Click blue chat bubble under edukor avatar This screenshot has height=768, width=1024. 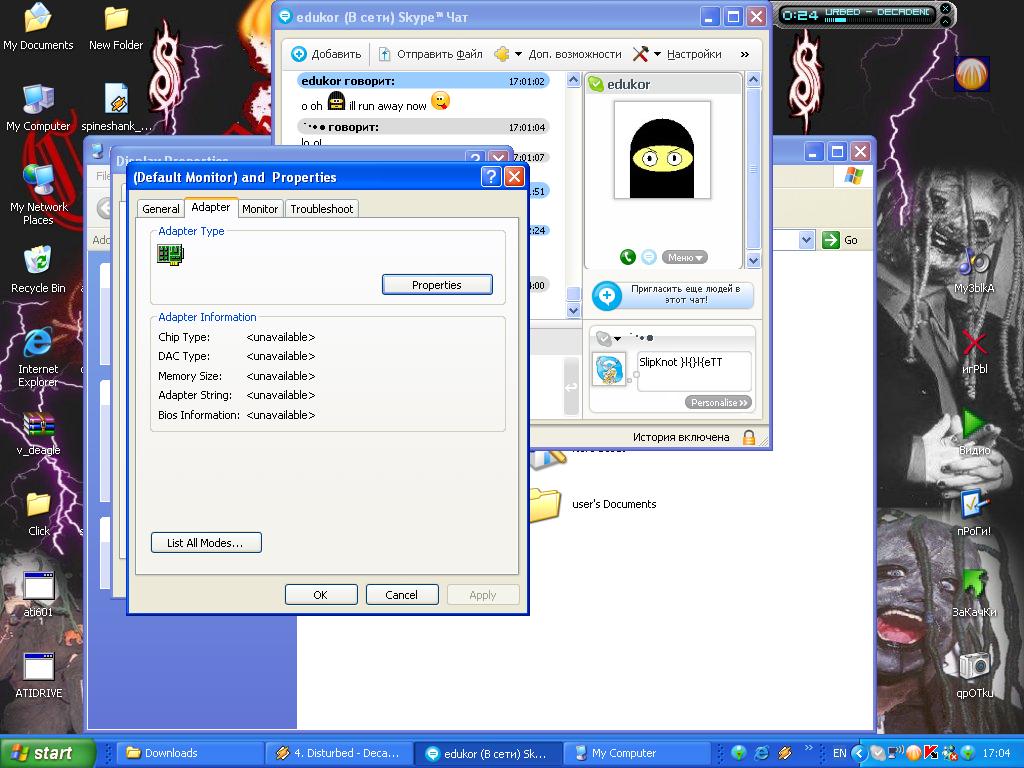pos(648,257)
